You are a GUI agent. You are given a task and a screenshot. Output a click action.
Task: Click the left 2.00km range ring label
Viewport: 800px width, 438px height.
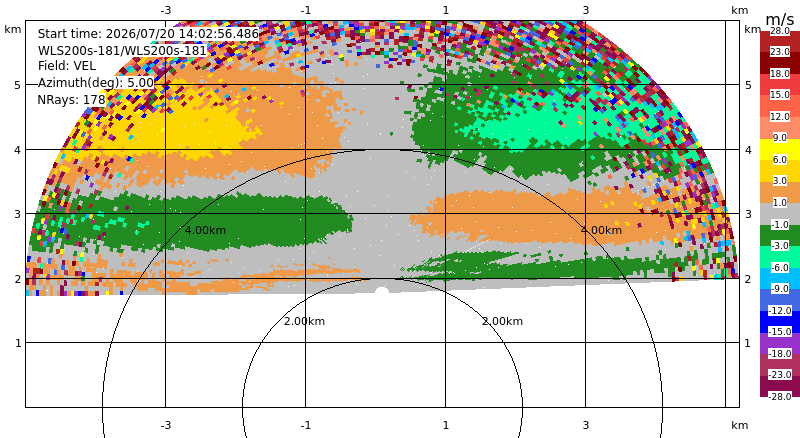click(x=304, y=321)
